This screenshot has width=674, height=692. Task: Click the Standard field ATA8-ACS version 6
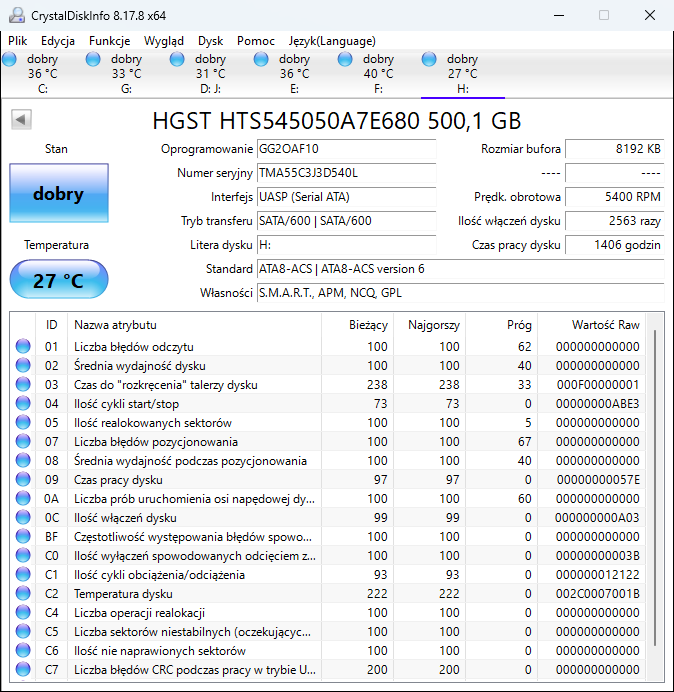(461, 269)
